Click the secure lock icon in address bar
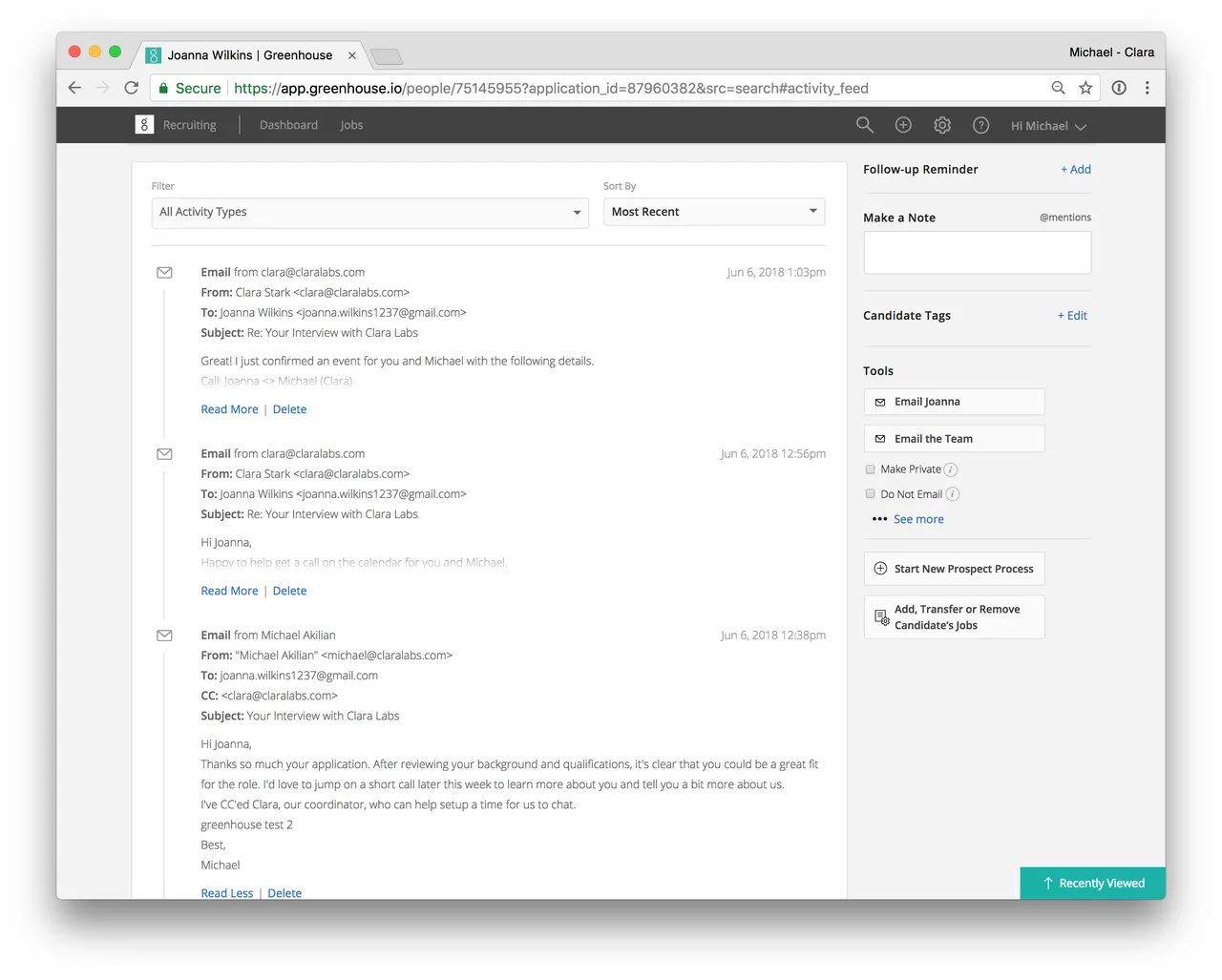1222x980 pixels. point(163,88)
